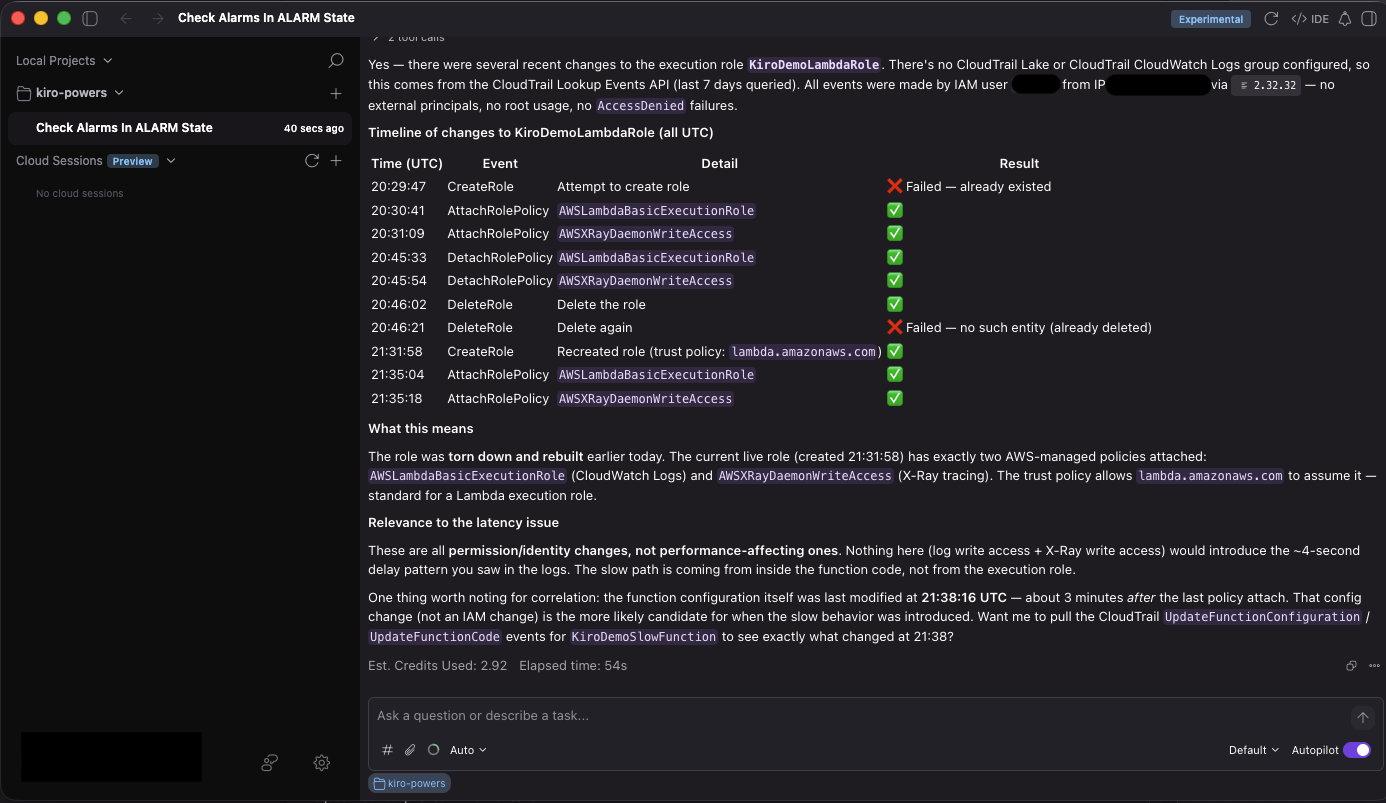The height and width of the screenshot is (803, 1386).
Task: Click the context usage circle icon
Action: pyautogui.click(x=433, y=750)
